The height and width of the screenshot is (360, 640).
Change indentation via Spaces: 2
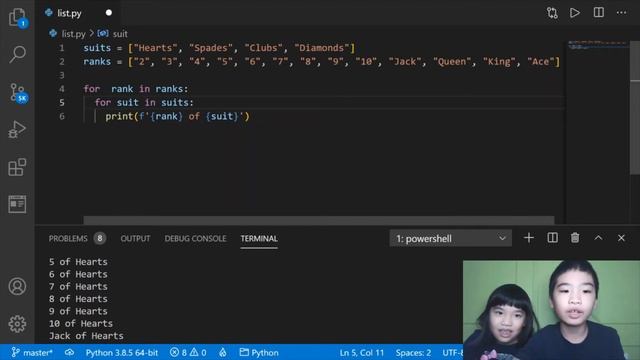pos(413,353)
